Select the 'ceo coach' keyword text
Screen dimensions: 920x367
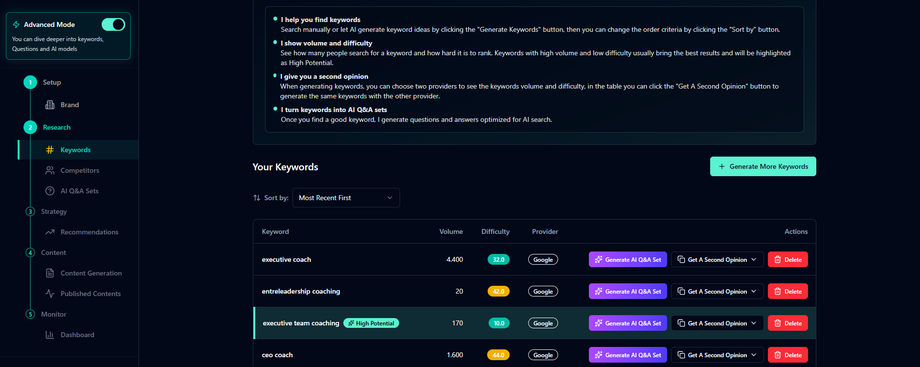(277, 355)
